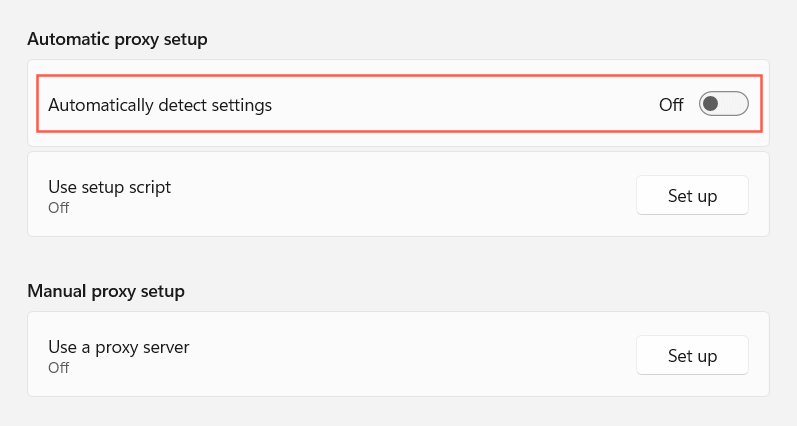797x426 pixels.
Task: Click empty middle of Use a proxy server card
Action: 400,355
